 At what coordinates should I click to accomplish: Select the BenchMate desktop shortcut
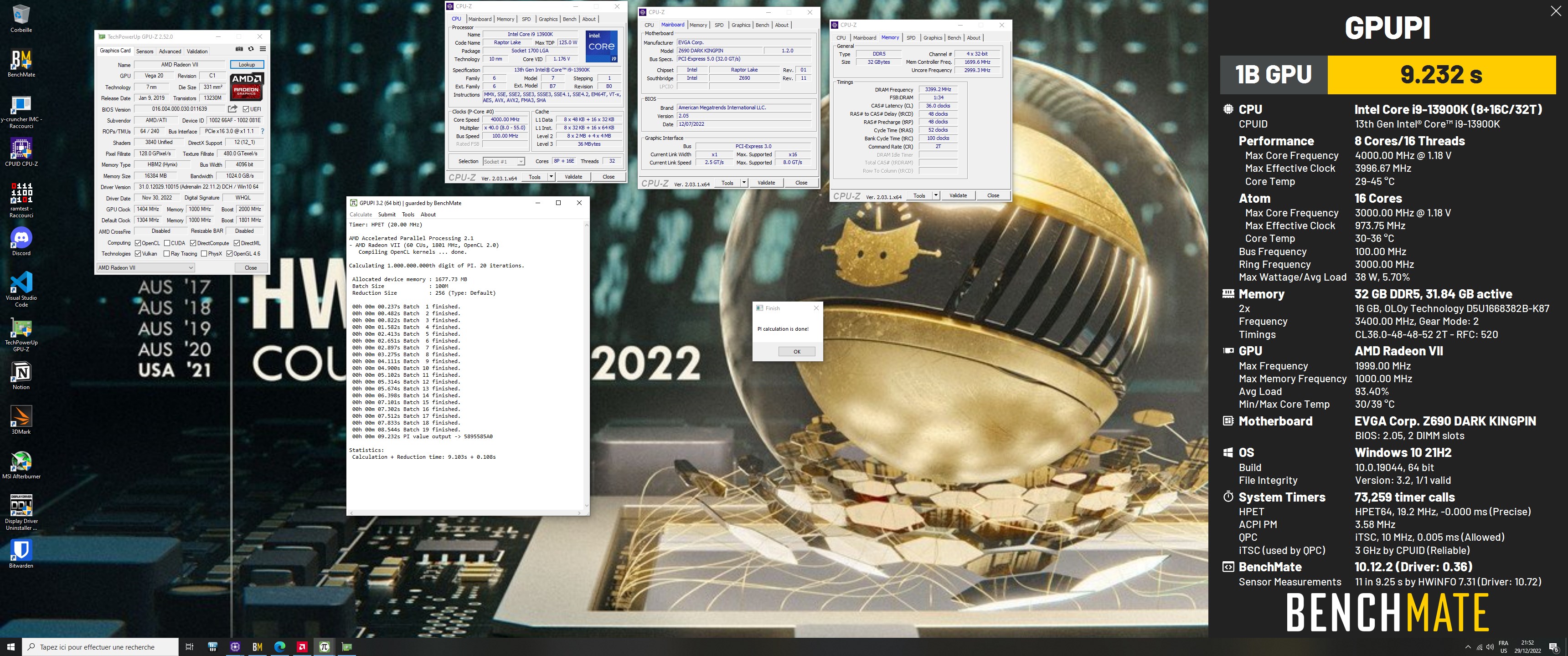21,63
